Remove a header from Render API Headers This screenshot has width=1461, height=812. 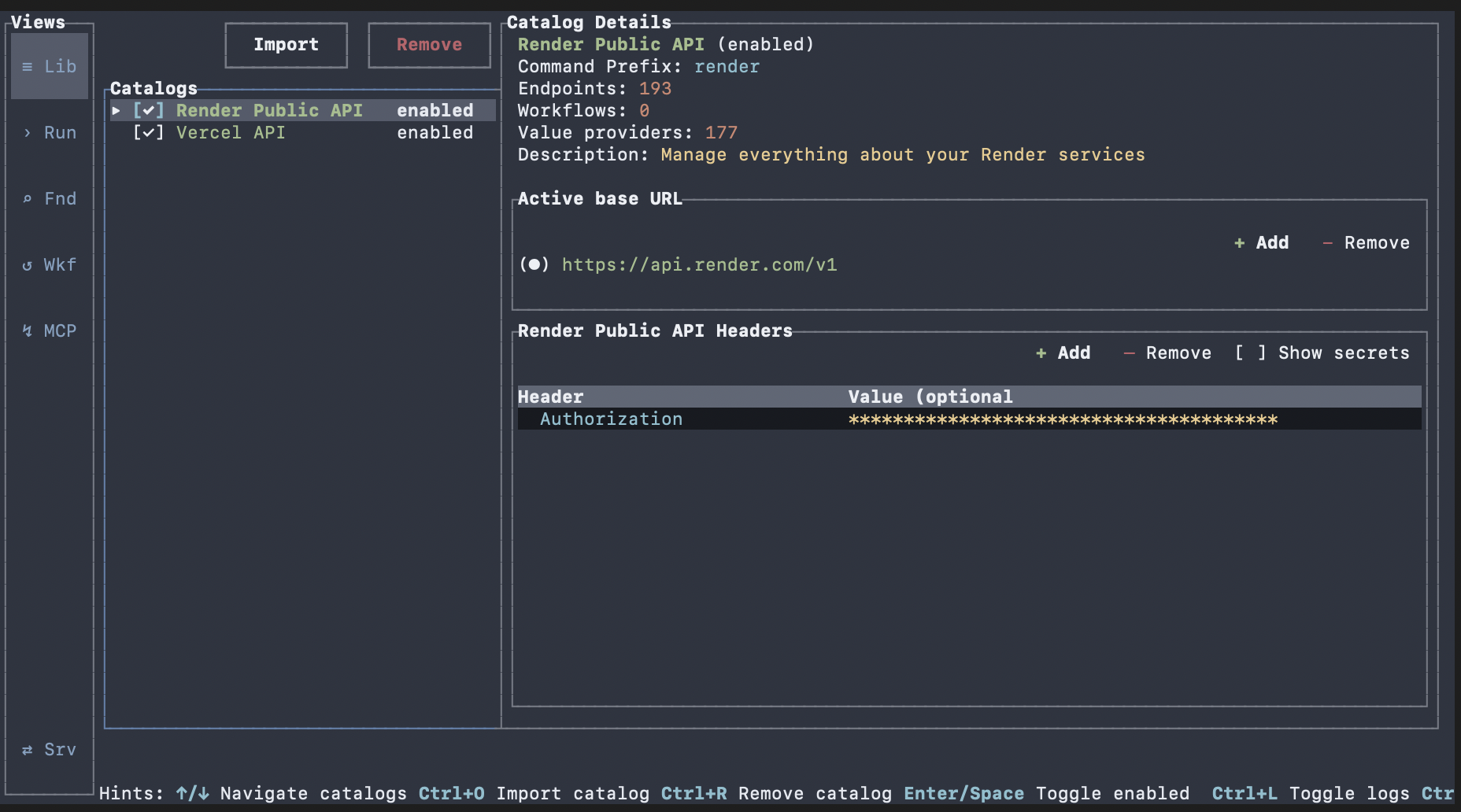1168,353
